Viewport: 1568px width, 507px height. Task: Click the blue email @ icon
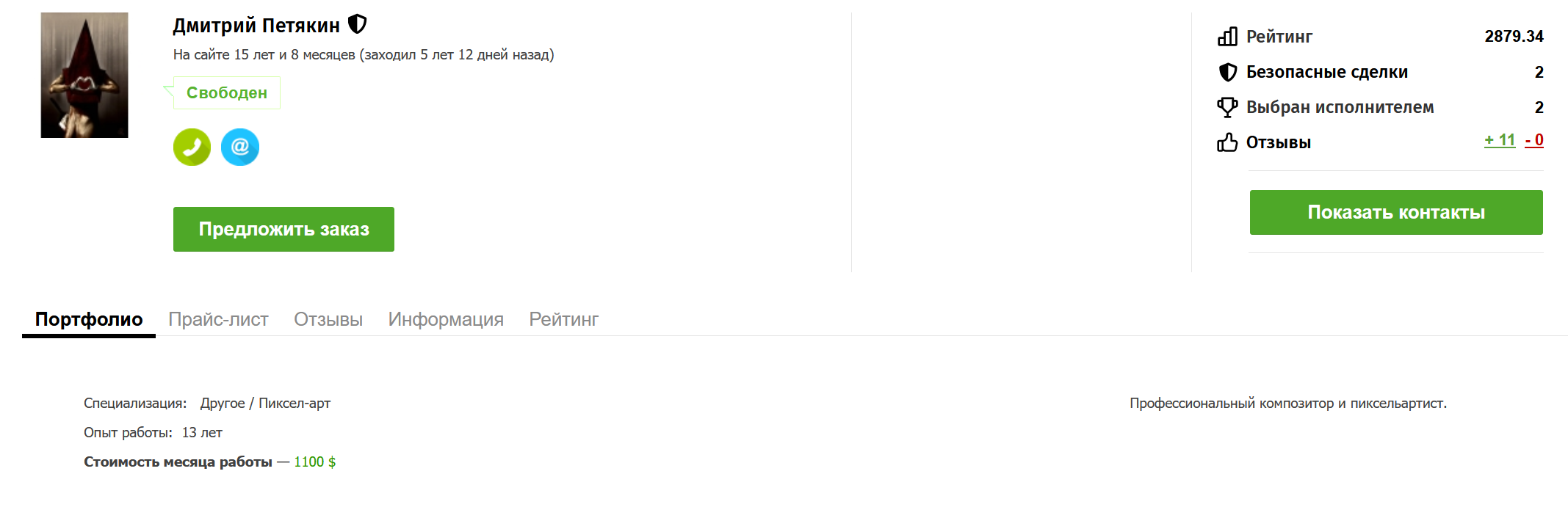[x=240, y=147]
